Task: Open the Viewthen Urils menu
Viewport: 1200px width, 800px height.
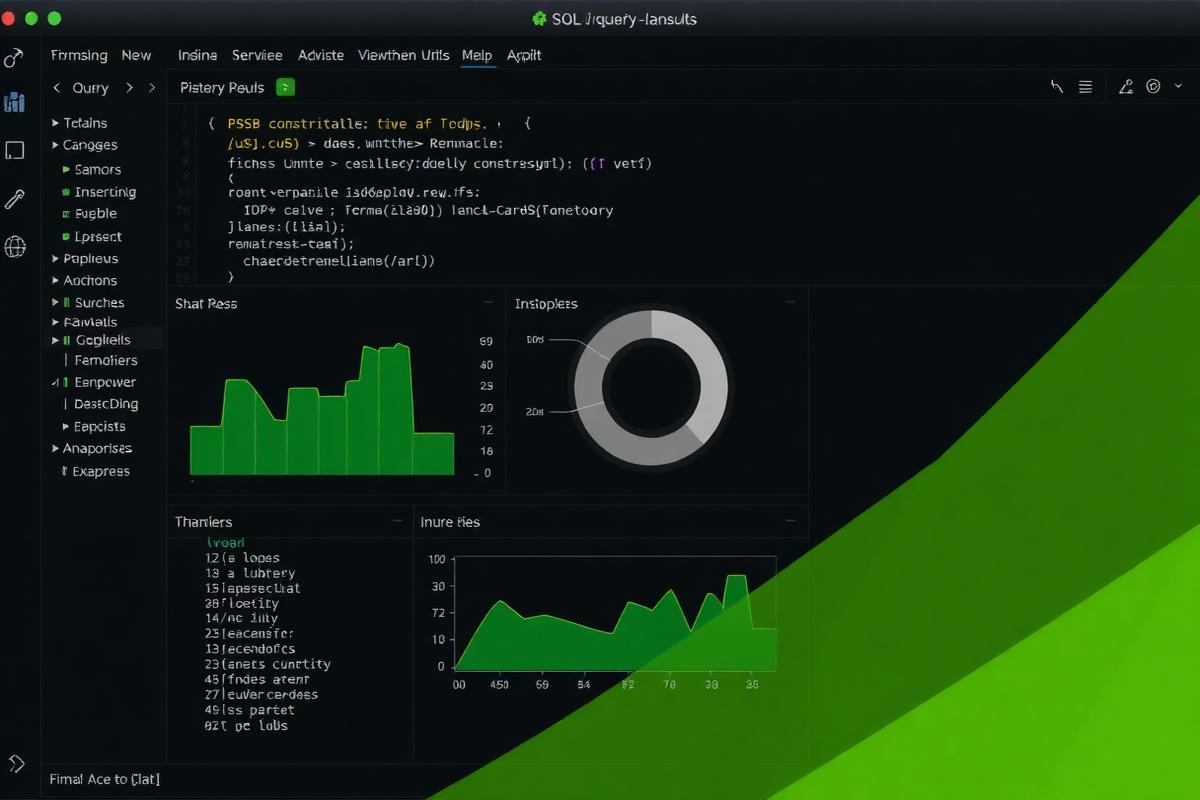Action: pos(403,55)
